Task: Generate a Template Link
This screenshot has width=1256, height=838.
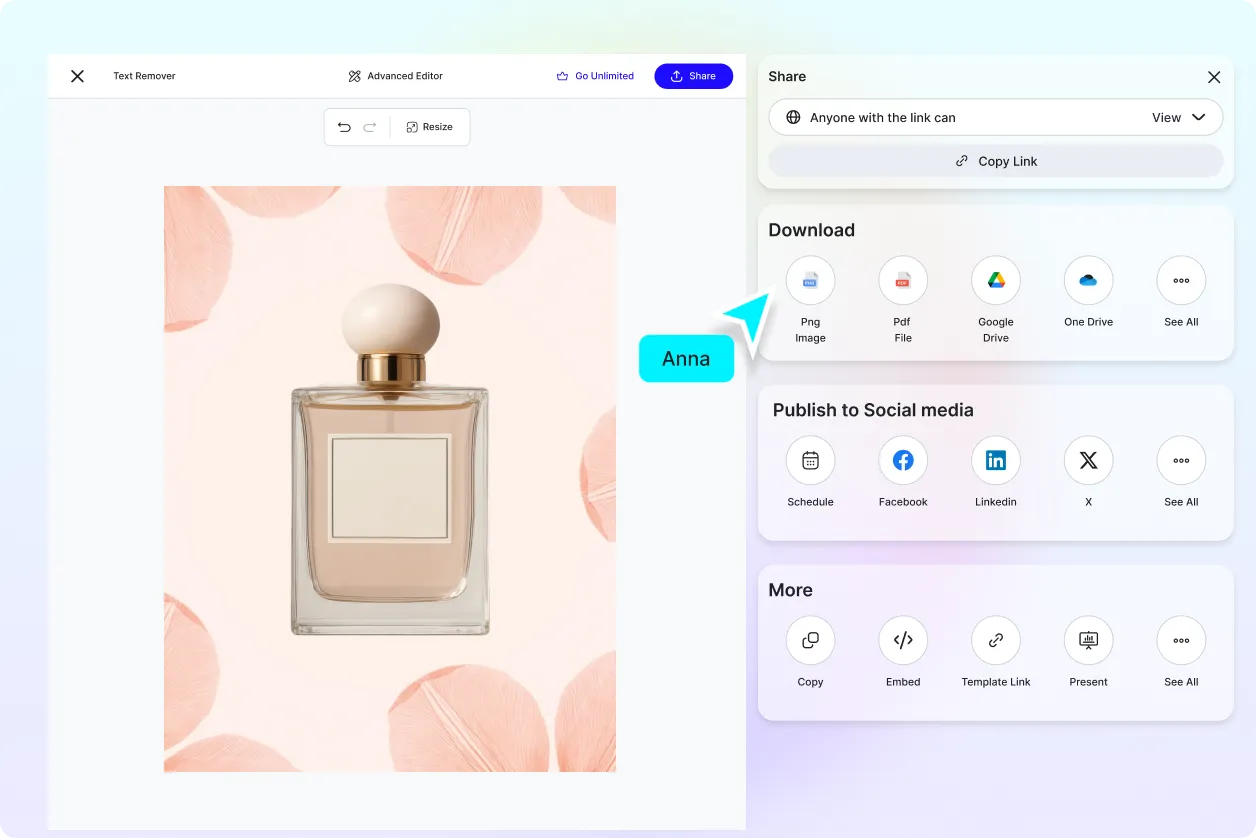Action: pos(995,640)
